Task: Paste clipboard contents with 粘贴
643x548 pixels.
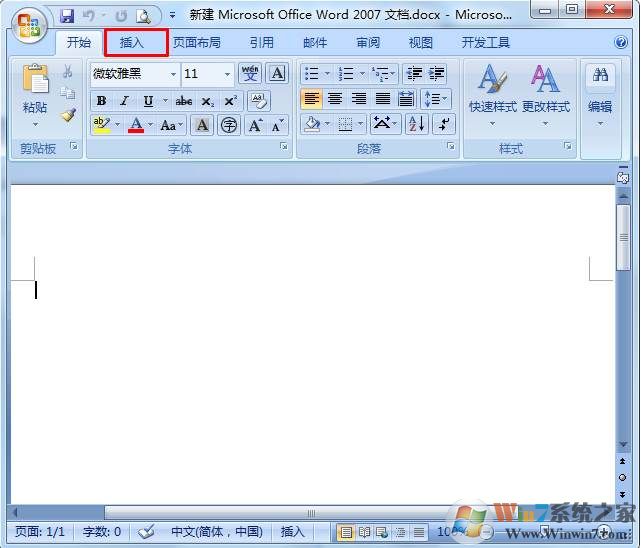Action: coord(35,95)
